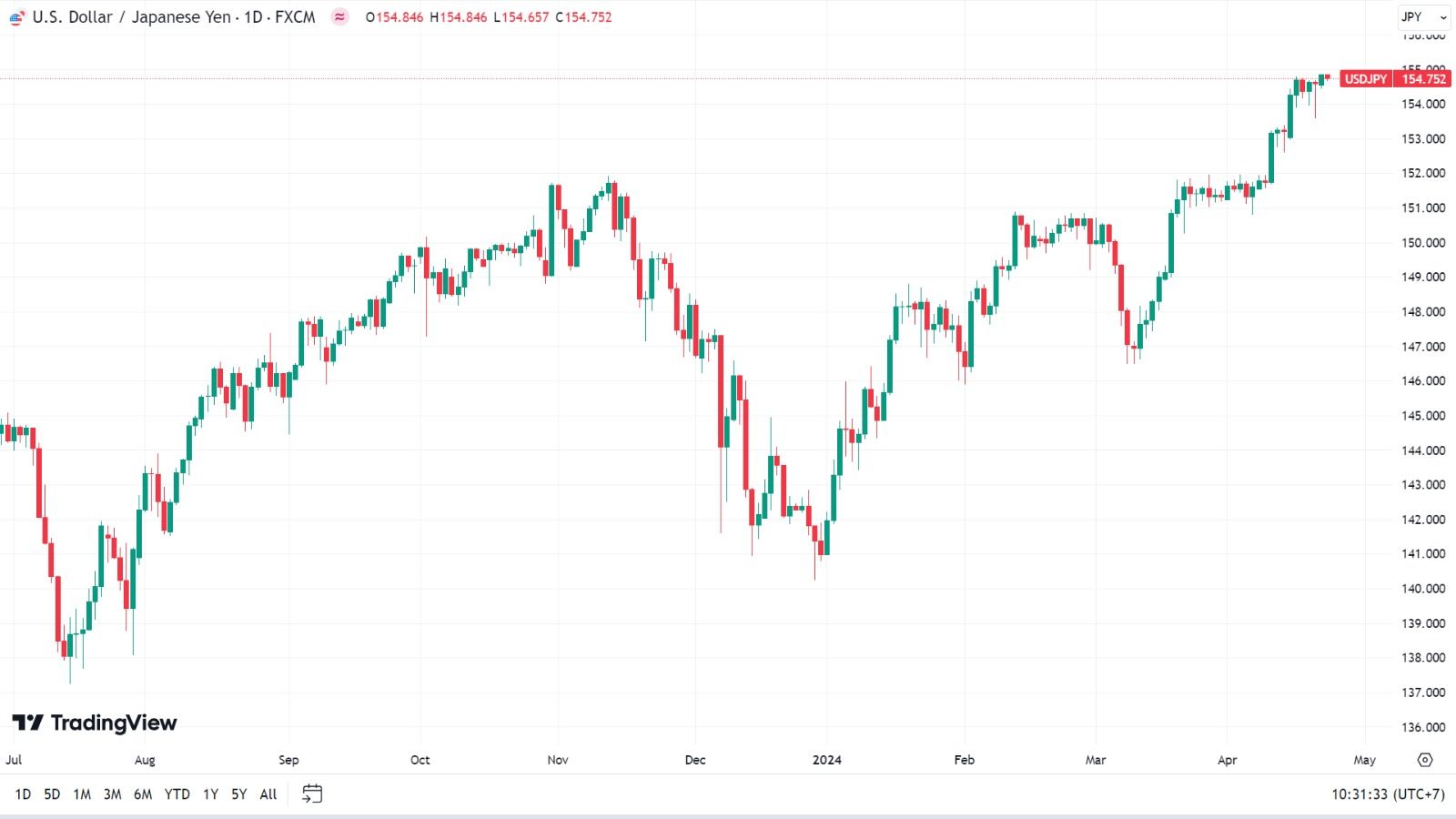Click the Oct label on time axis
This screenshot has width=1456, height=819.
point(420,760)
